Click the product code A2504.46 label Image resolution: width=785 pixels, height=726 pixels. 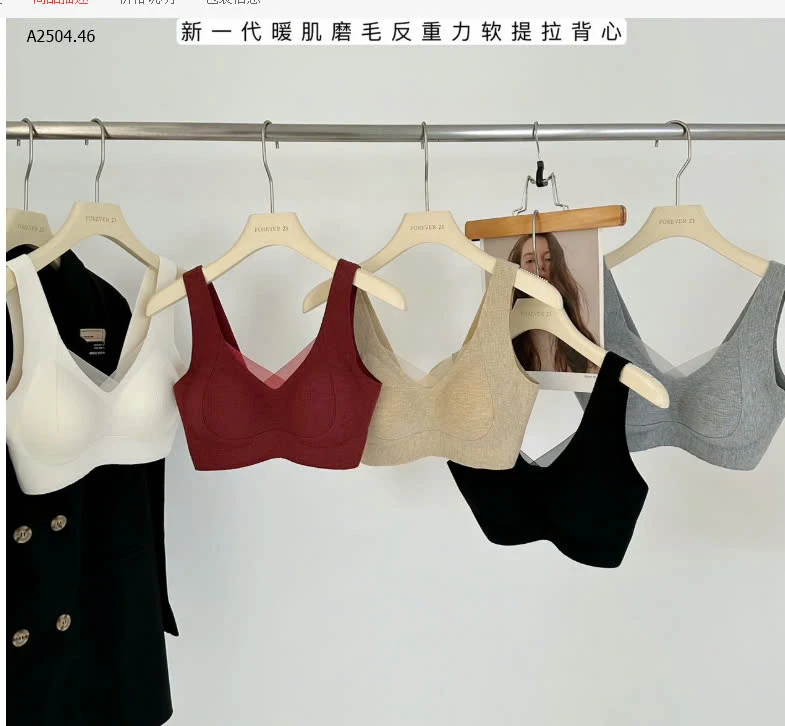(61, 36)
